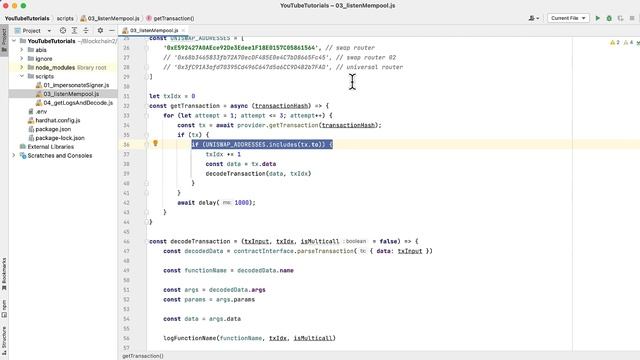This screenshot has width=640, height=360.
Task: Click the getTransaction() breadcrumb in navigation bar
Action: 173,18
